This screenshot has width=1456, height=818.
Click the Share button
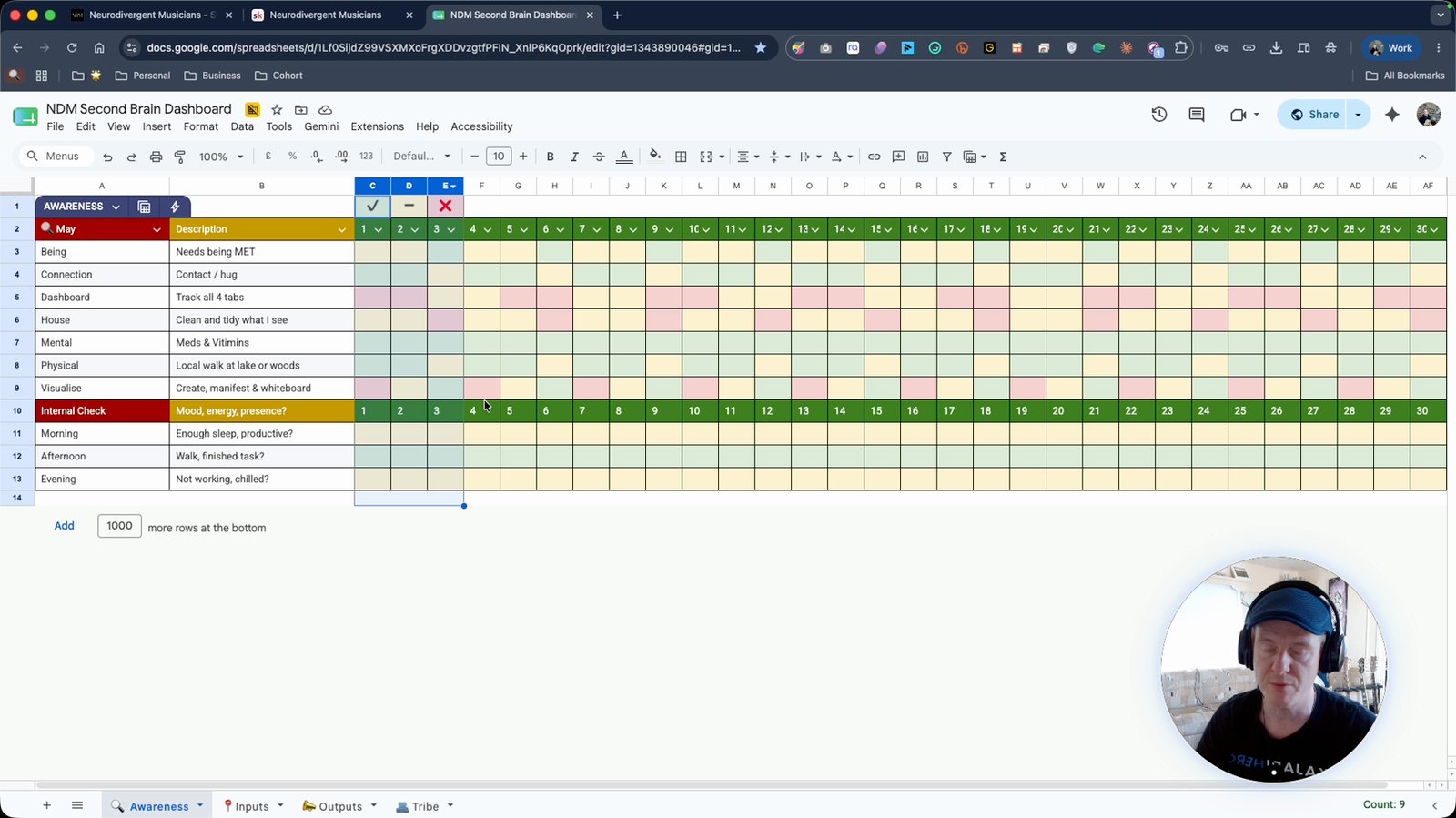click(1313, 115)
